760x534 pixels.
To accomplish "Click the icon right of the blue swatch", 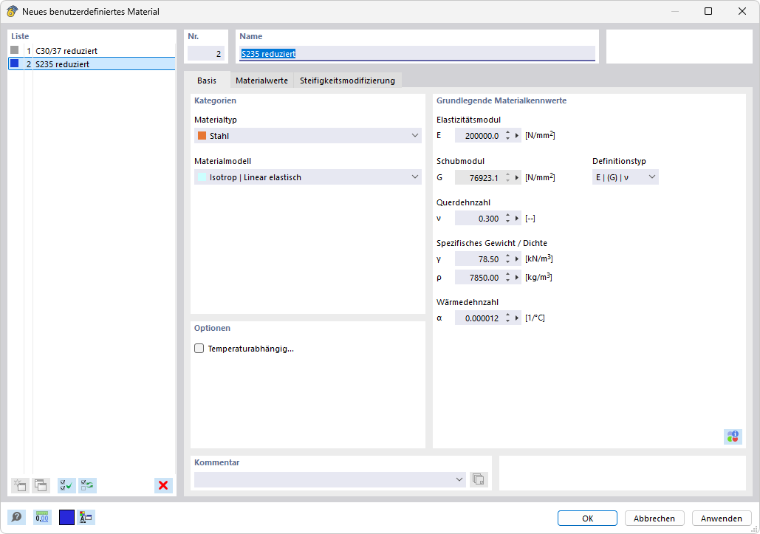I will coord(87,518).
